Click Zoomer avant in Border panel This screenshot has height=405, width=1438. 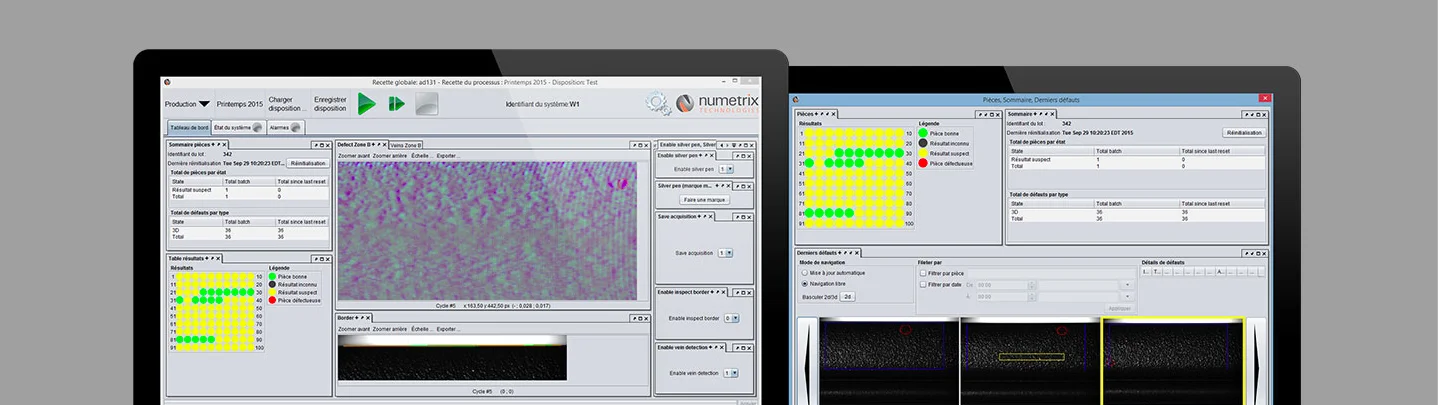tap(354, 328)
